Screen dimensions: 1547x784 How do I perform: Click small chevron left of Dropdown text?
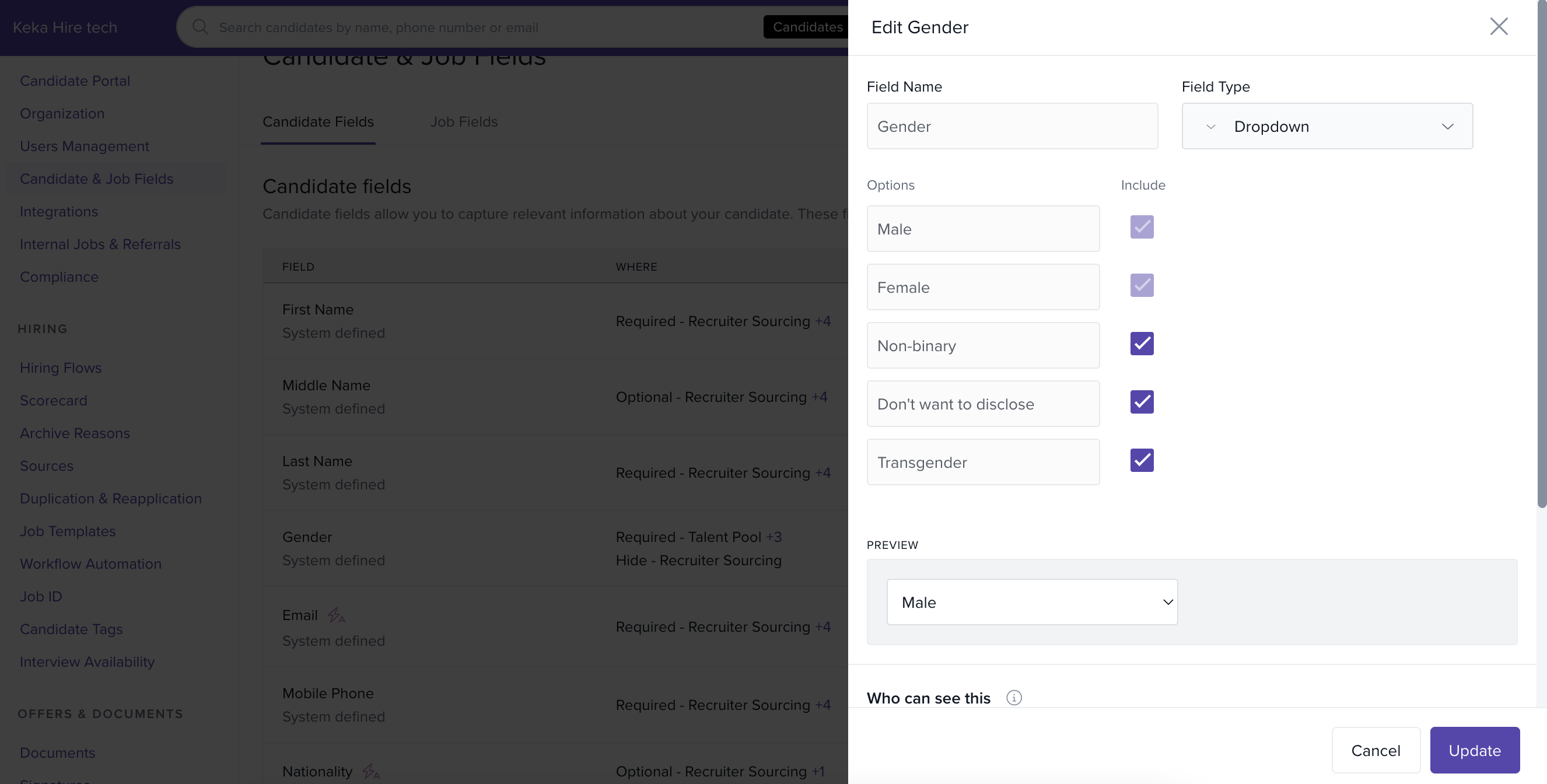coord(1210,127)
